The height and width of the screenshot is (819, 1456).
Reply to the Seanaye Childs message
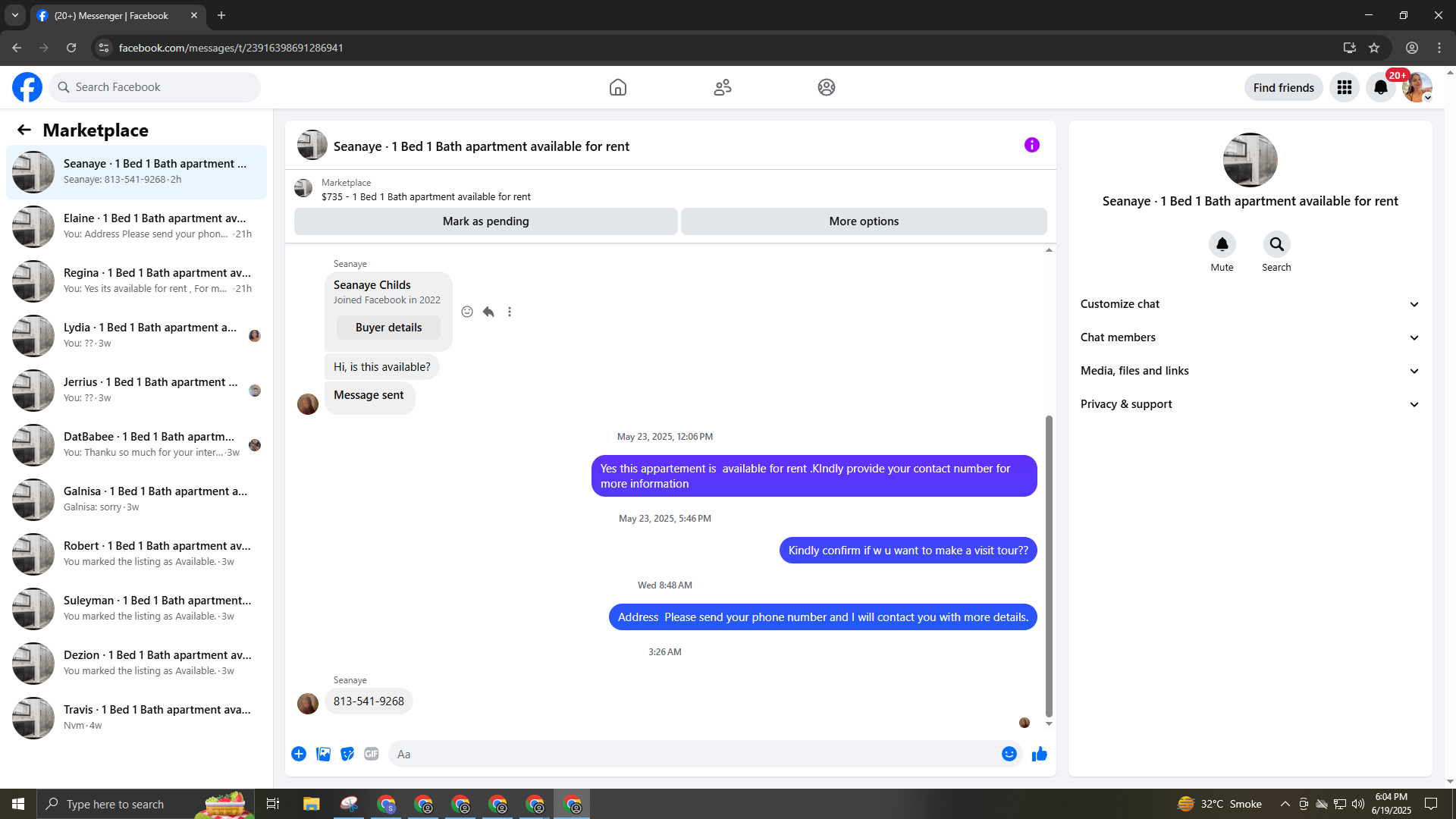point(488,312)
